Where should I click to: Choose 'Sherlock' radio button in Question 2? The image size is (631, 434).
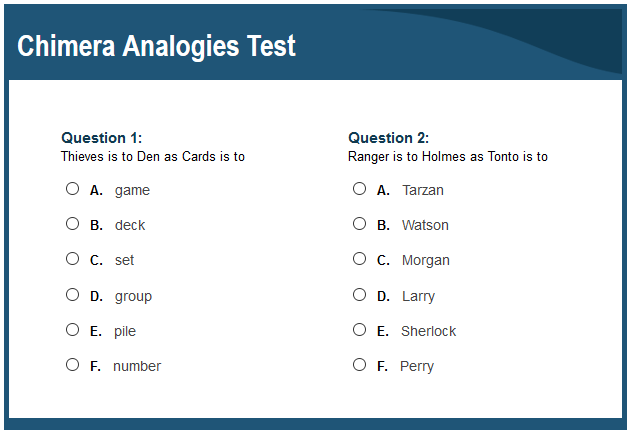click(359, 329)
